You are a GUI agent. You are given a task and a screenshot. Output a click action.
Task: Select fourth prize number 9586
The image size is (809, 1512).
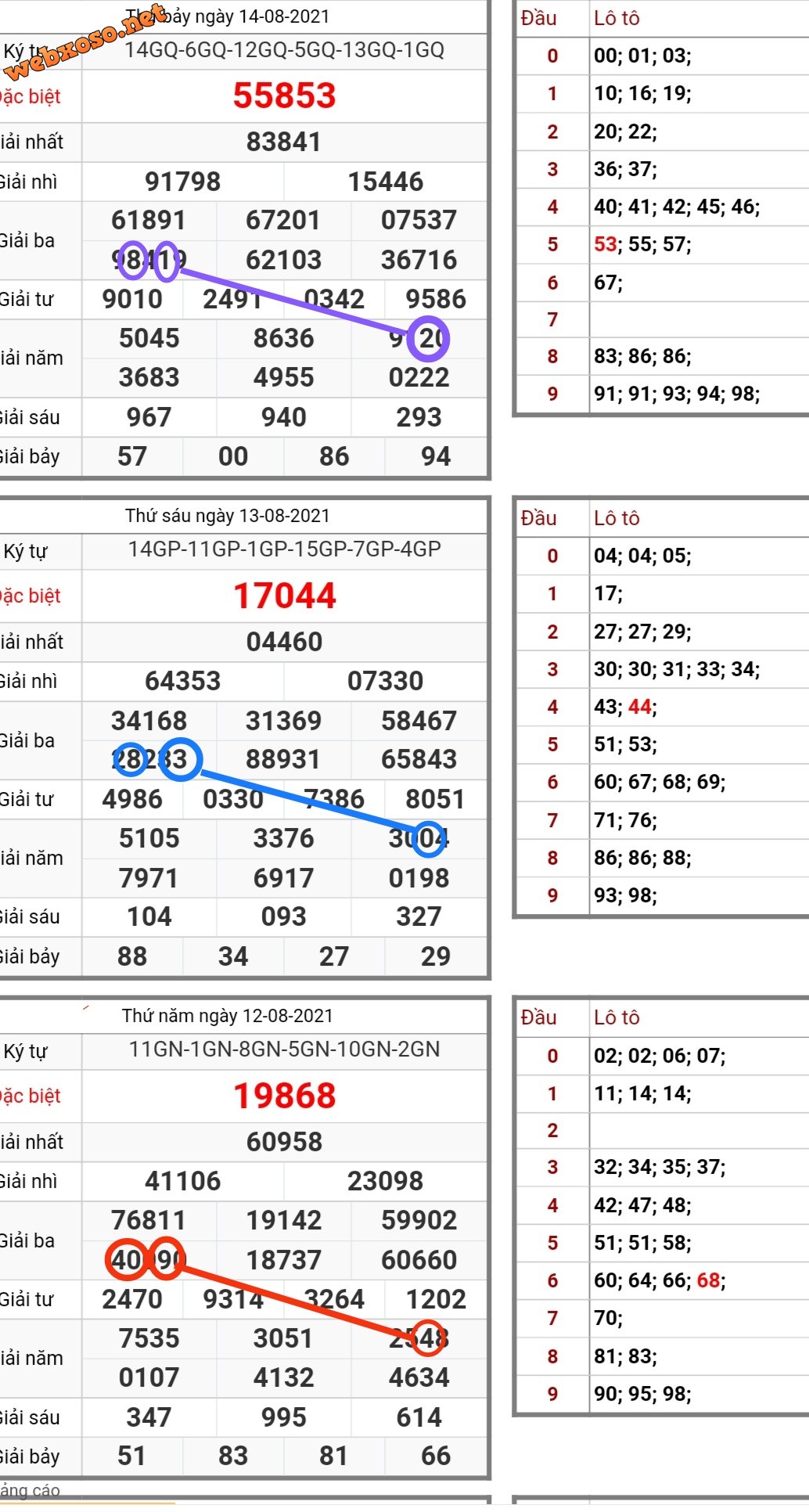436,298
